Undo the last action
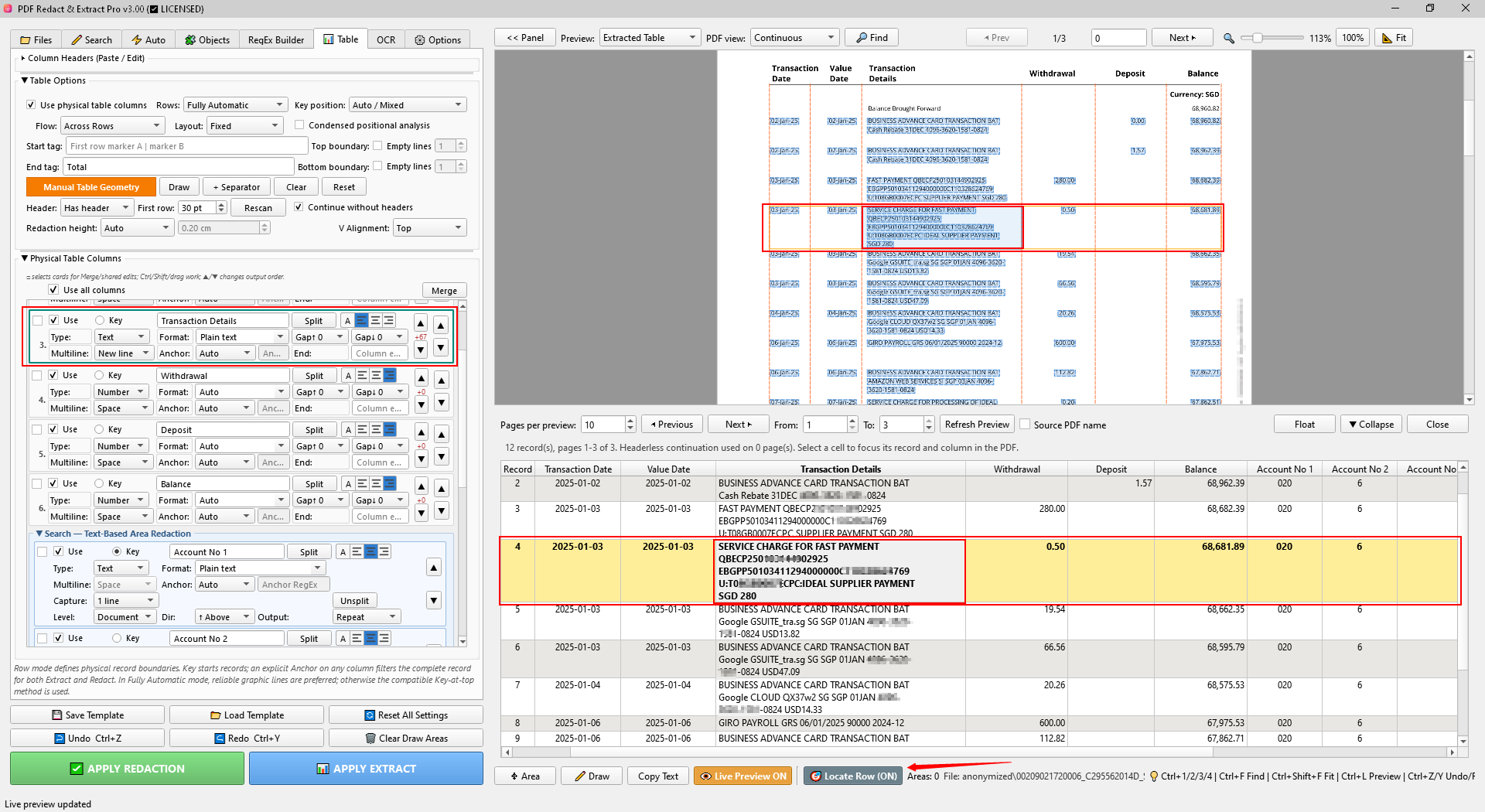 (x=87, y=739)
